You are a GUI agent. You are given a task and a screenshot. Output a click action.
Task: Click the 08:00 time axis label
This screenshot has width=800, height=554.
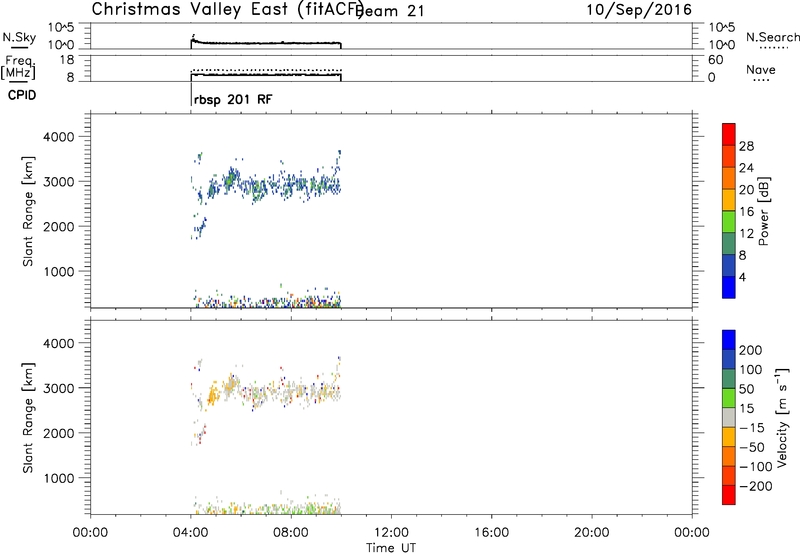pos(291,533)
